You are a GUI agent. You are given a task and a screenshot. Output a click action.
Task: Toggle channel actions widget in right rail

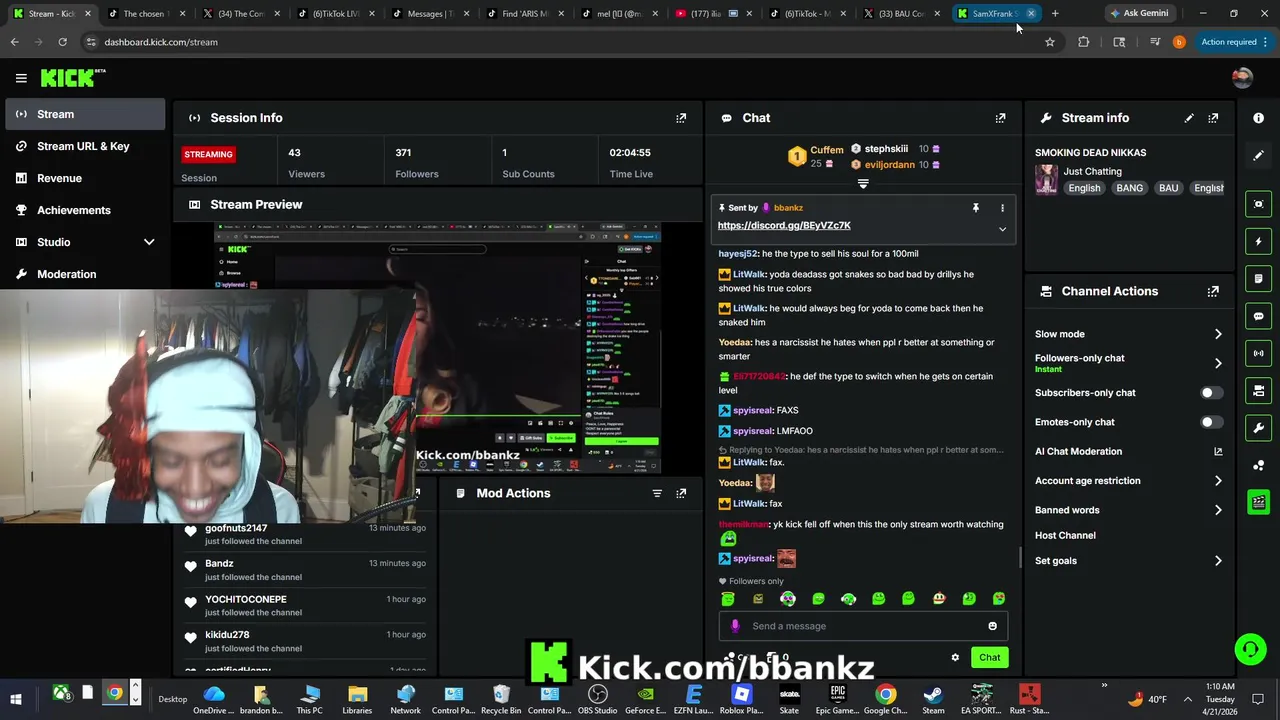(x=1258, y=390)
